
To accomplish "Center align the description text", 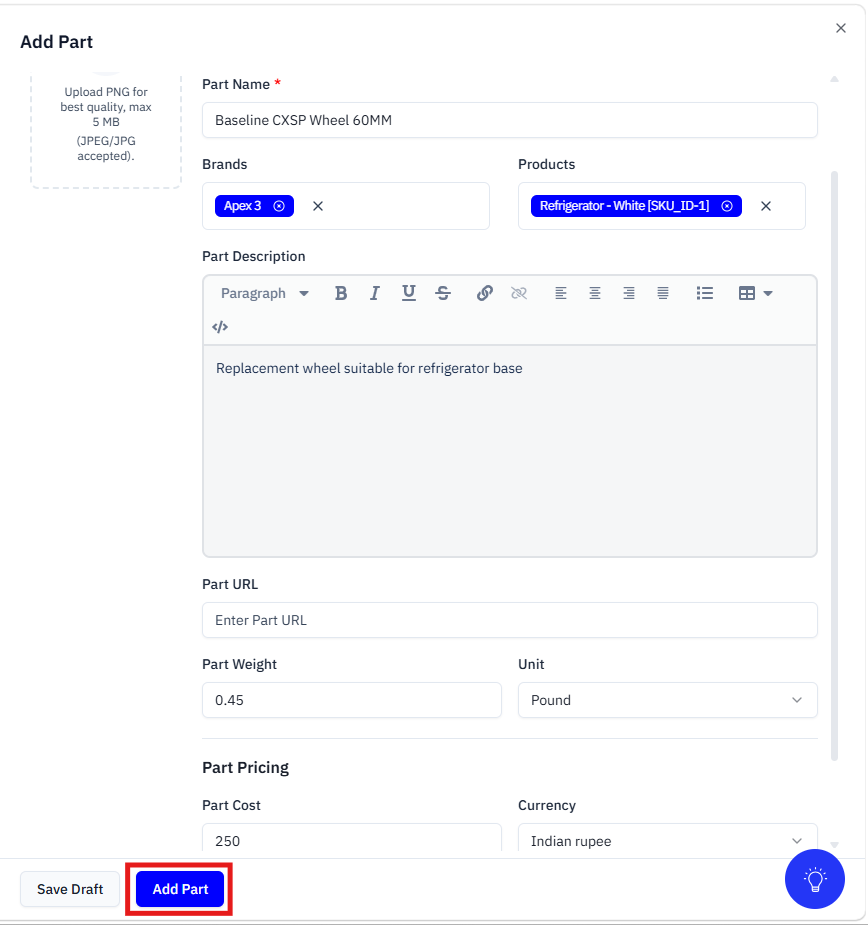I will tap(595, 293).
